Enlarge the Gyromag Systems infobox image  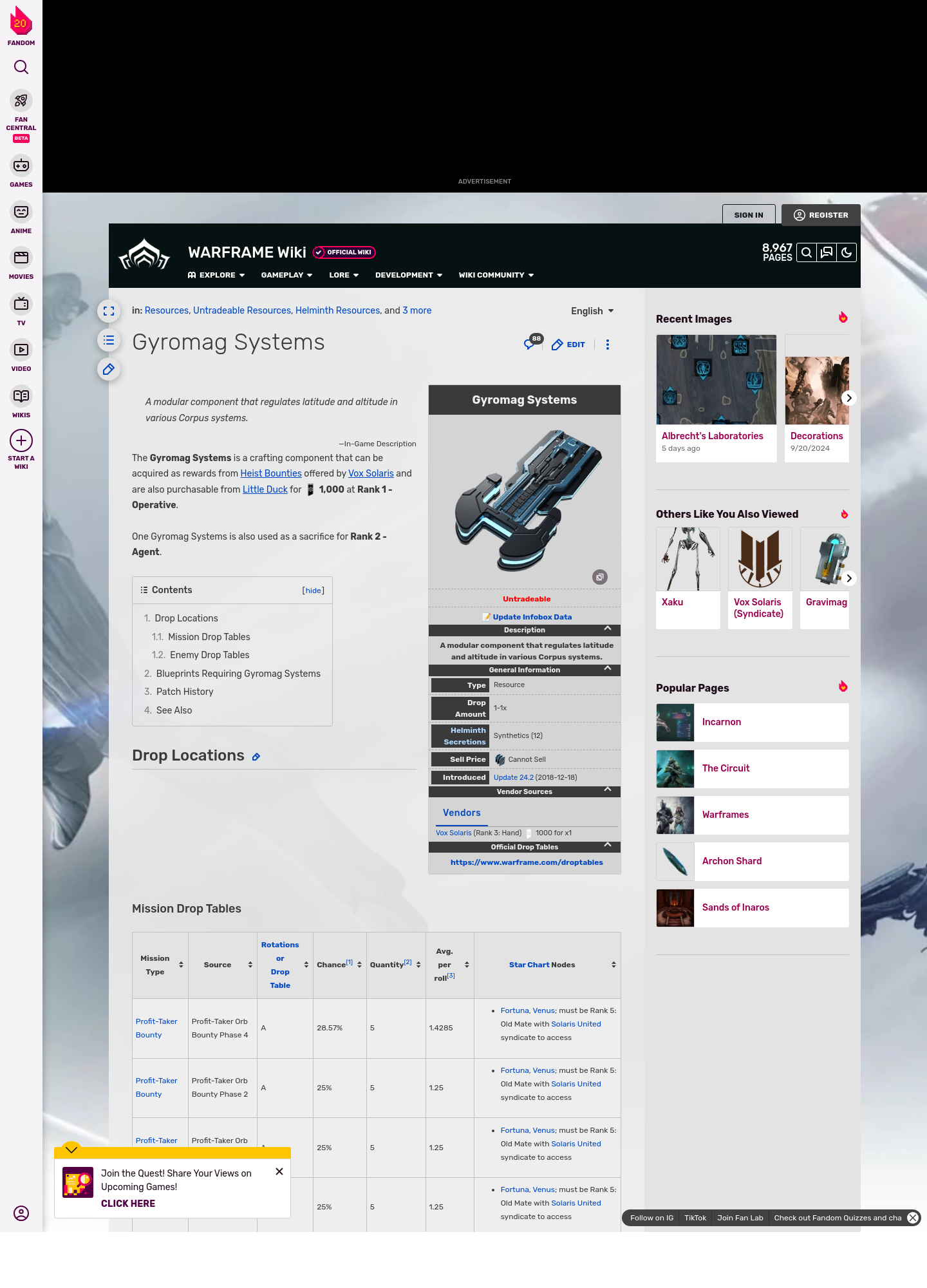(600, 577)
